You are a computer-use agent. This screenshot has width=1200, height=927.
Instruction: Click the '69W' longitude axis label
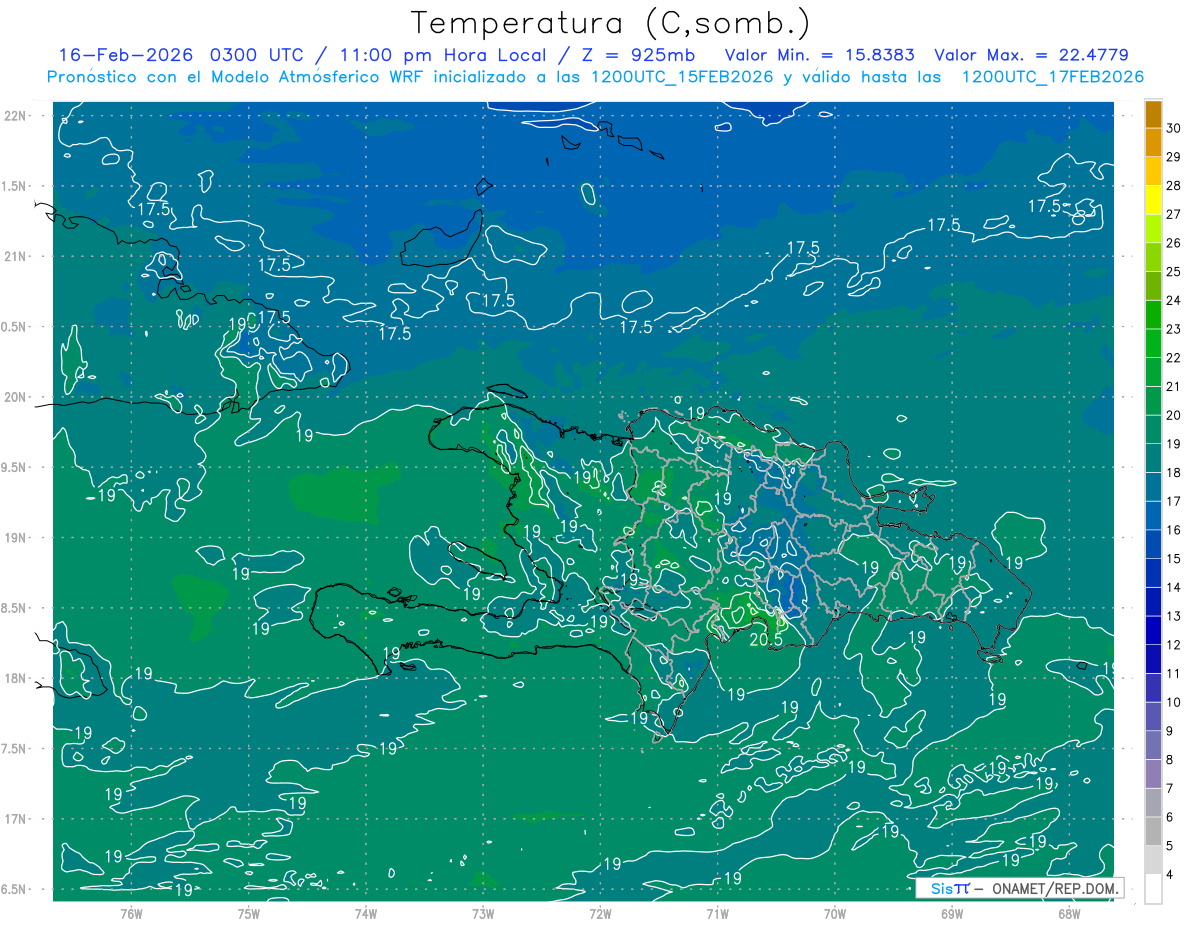(952, 913)
